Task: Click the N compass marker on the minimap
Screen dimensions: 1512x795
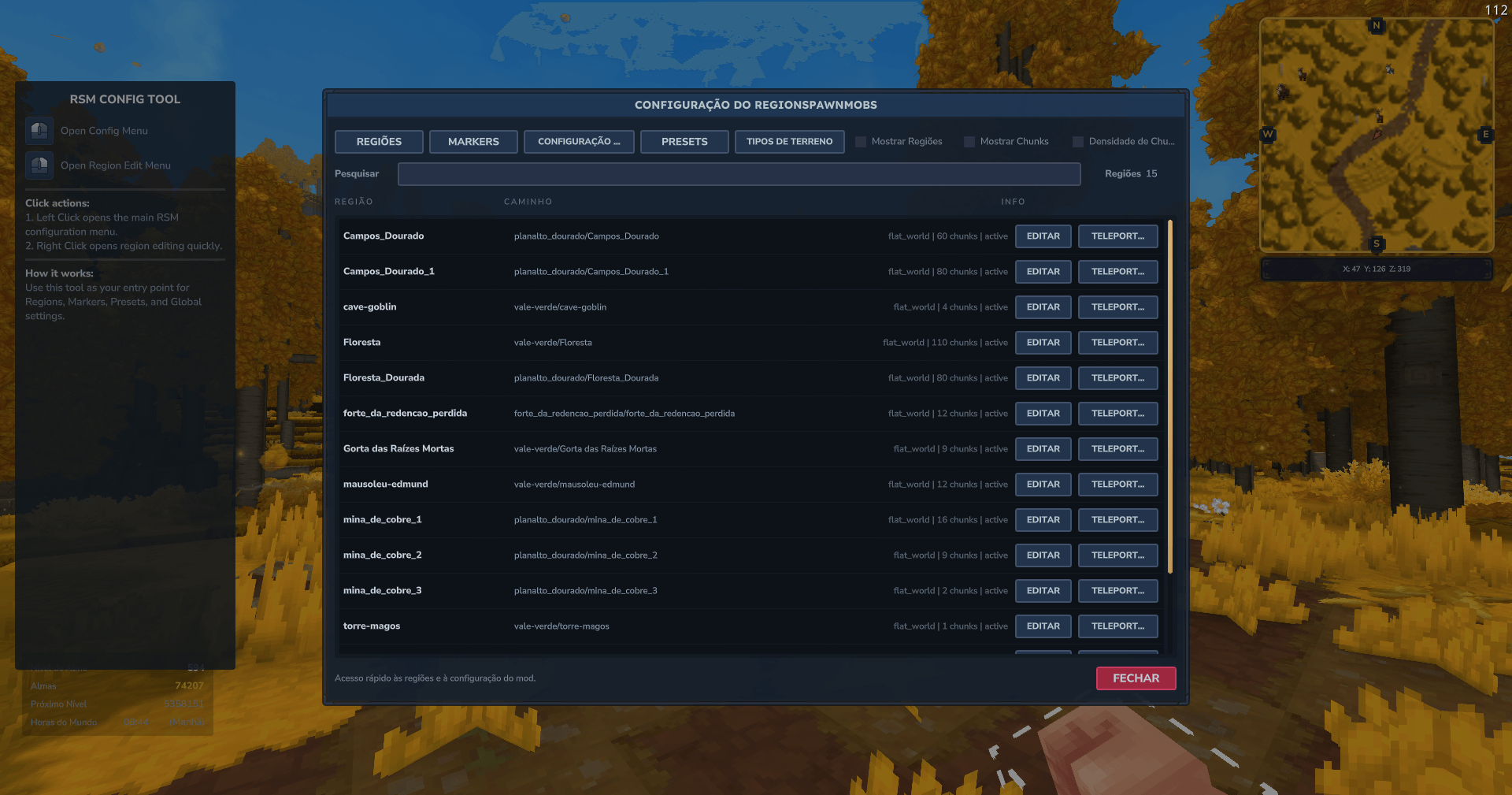Action: [x=1377, y=25]
